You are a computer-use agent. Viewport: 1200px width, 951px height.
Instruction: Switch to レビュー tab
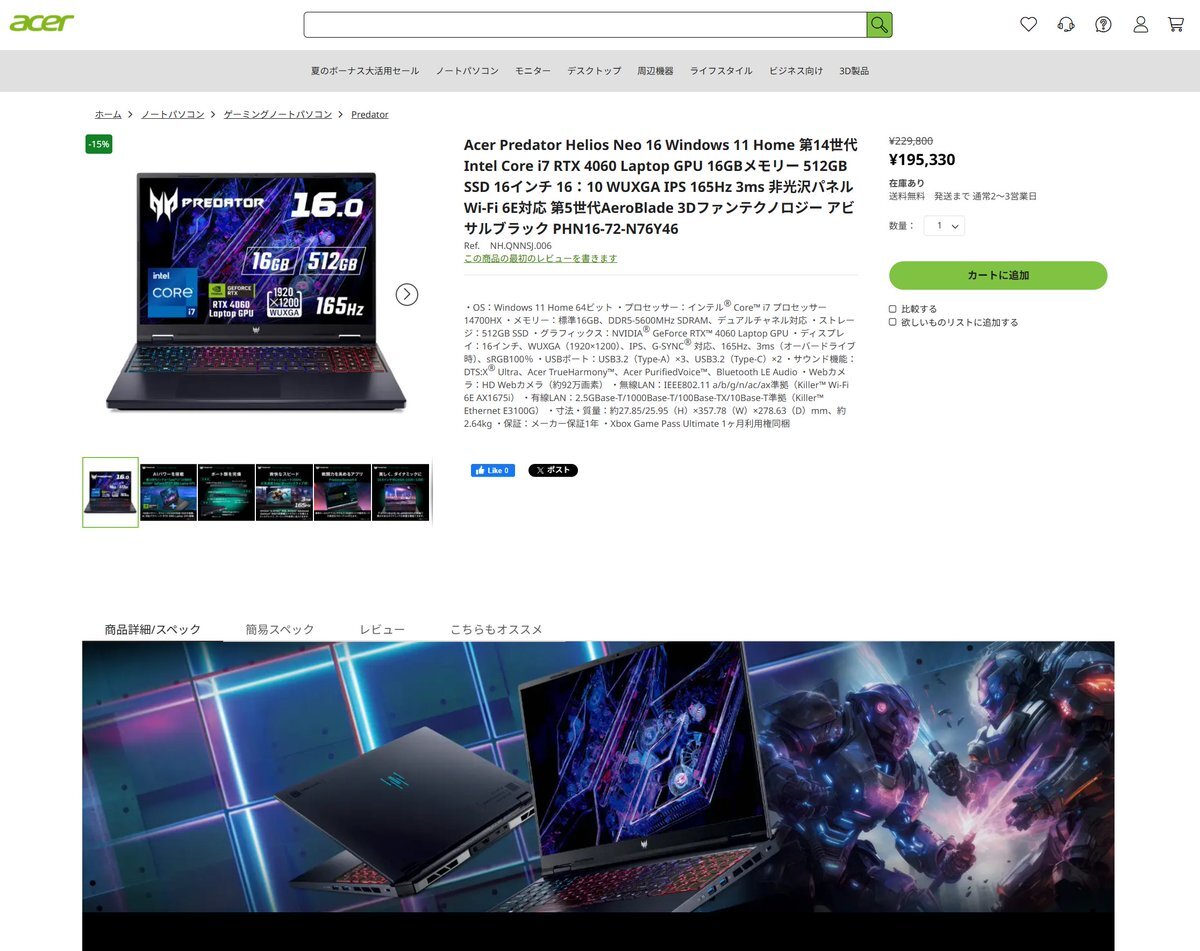382,629
